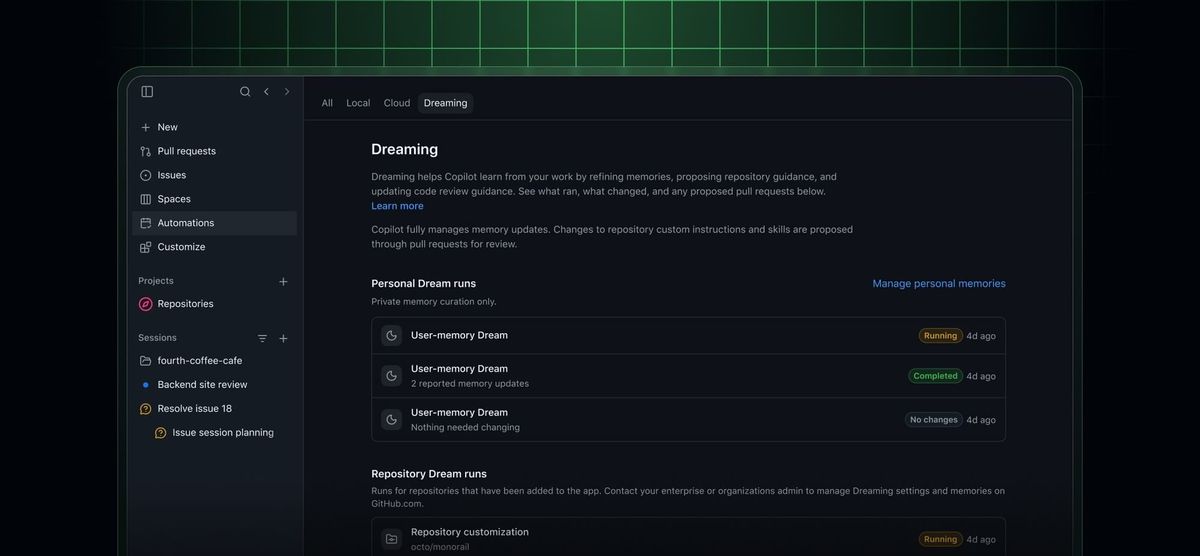1200x556 pixels.
Task: Click the octo/monorail repository text
Action: pos(440,547)
